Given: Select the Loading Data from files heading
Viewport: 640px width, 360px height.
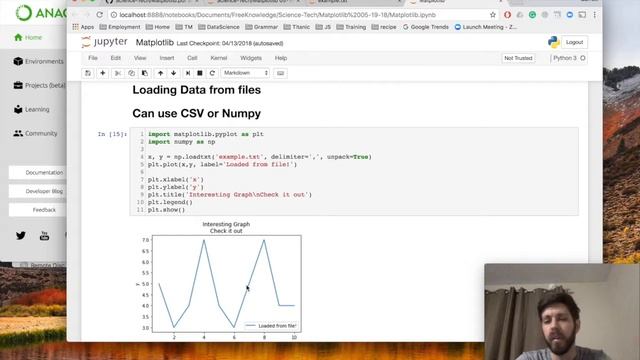Looking at the screenshot, I should pos(196,90).
